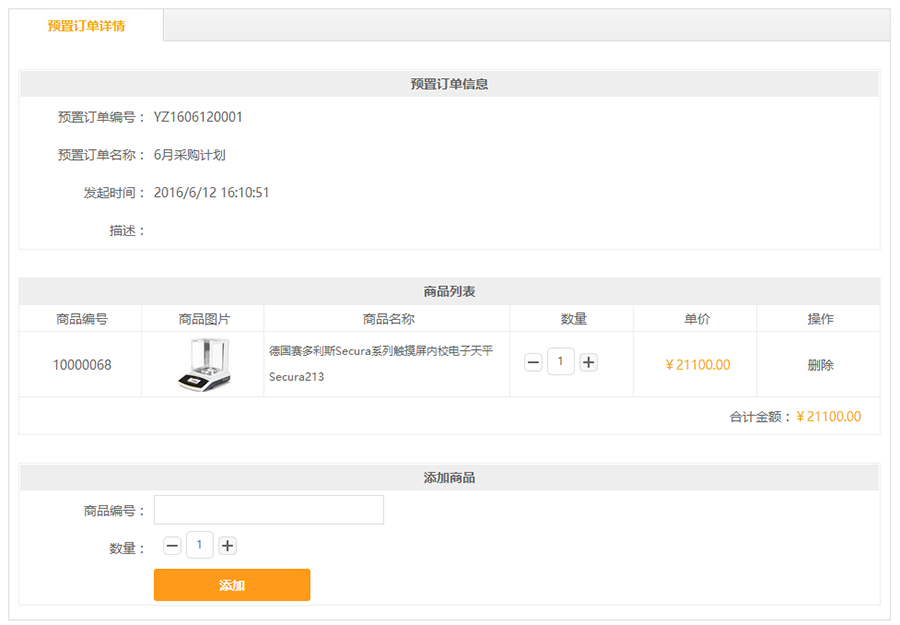Click product number 10000068 cell
Viewport: 900px width, 625px height.
pos(82,365)
